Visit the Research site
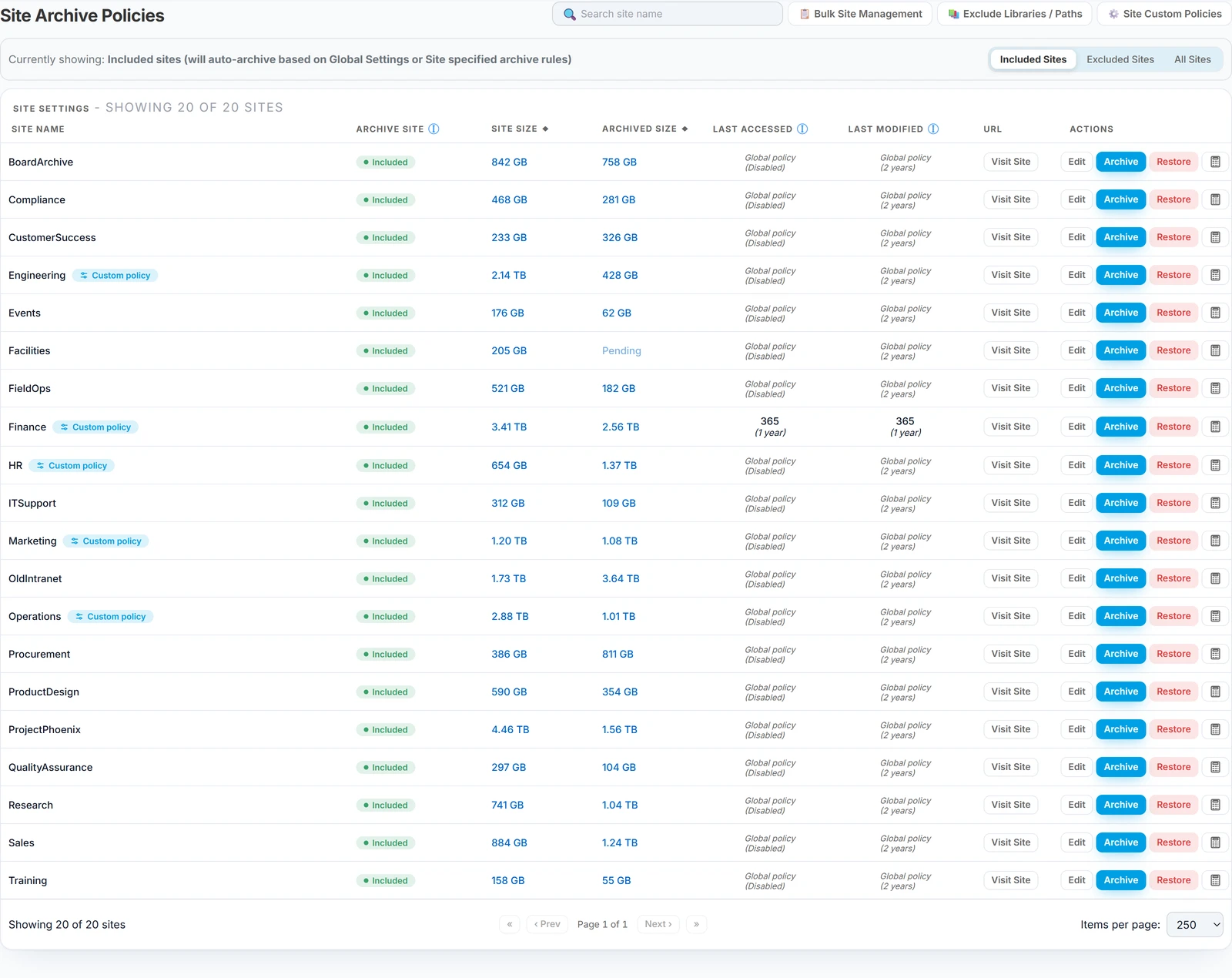The image size is (1232, 978). [1010, 805]
